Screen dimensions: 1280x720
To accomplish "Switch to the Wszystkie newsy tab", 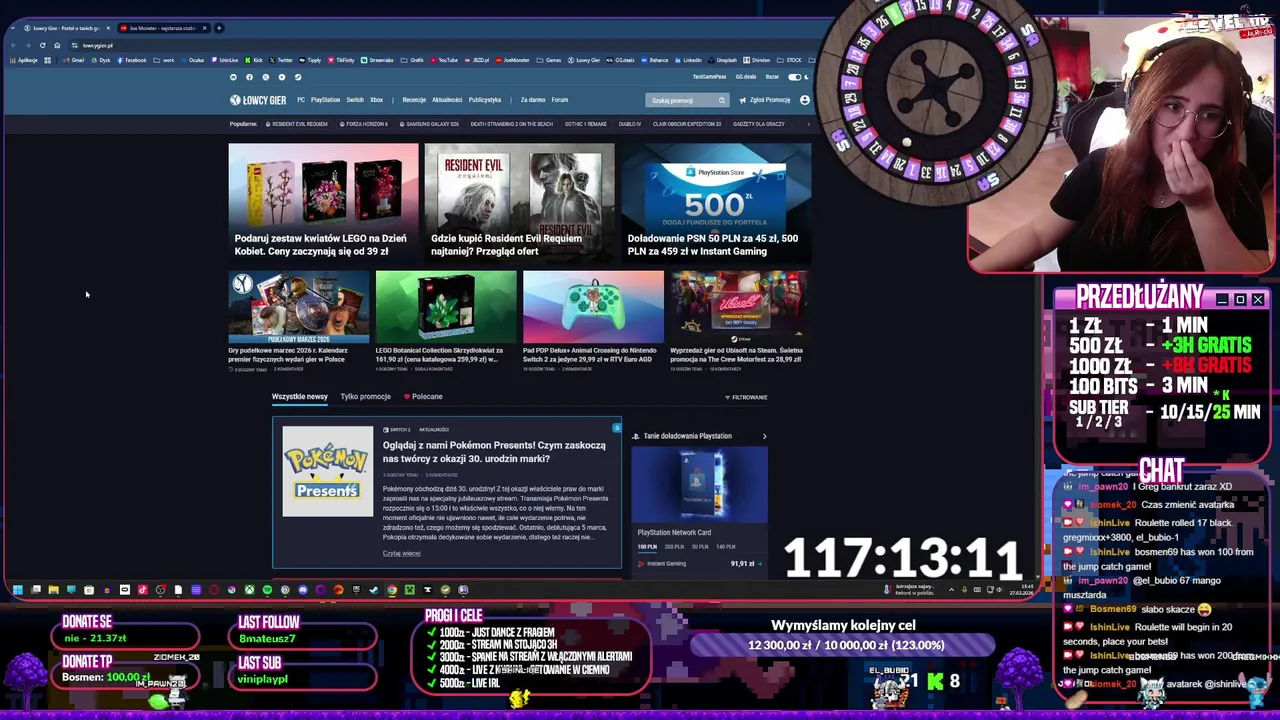I will (x=300, y=397).
